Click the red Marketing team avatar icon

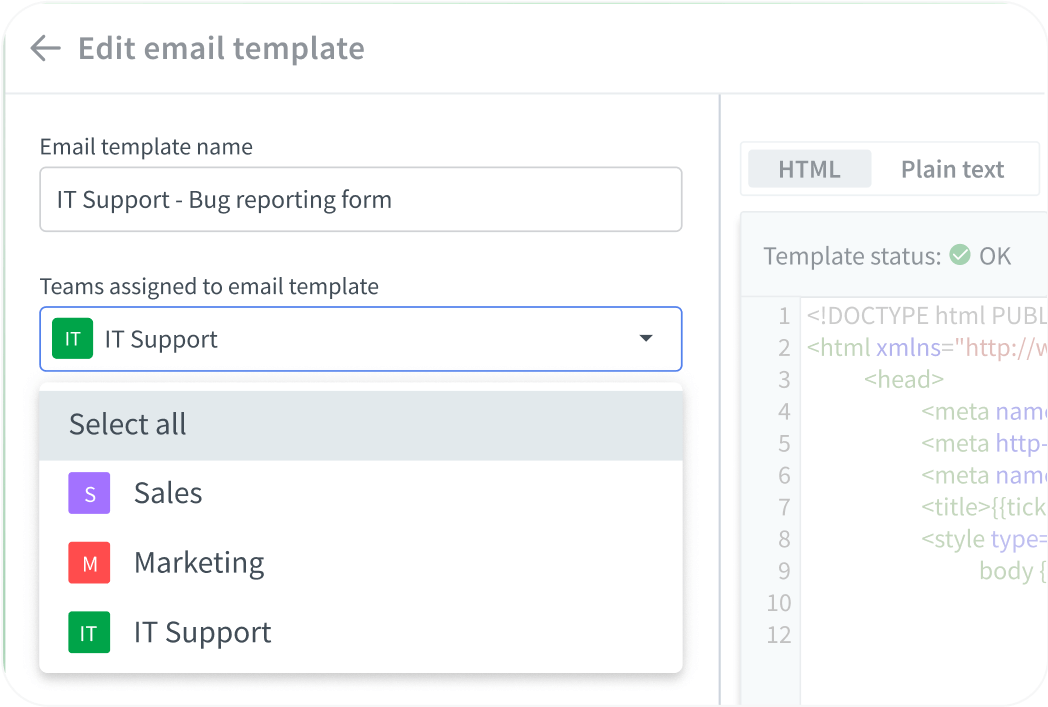coord(89,562)
